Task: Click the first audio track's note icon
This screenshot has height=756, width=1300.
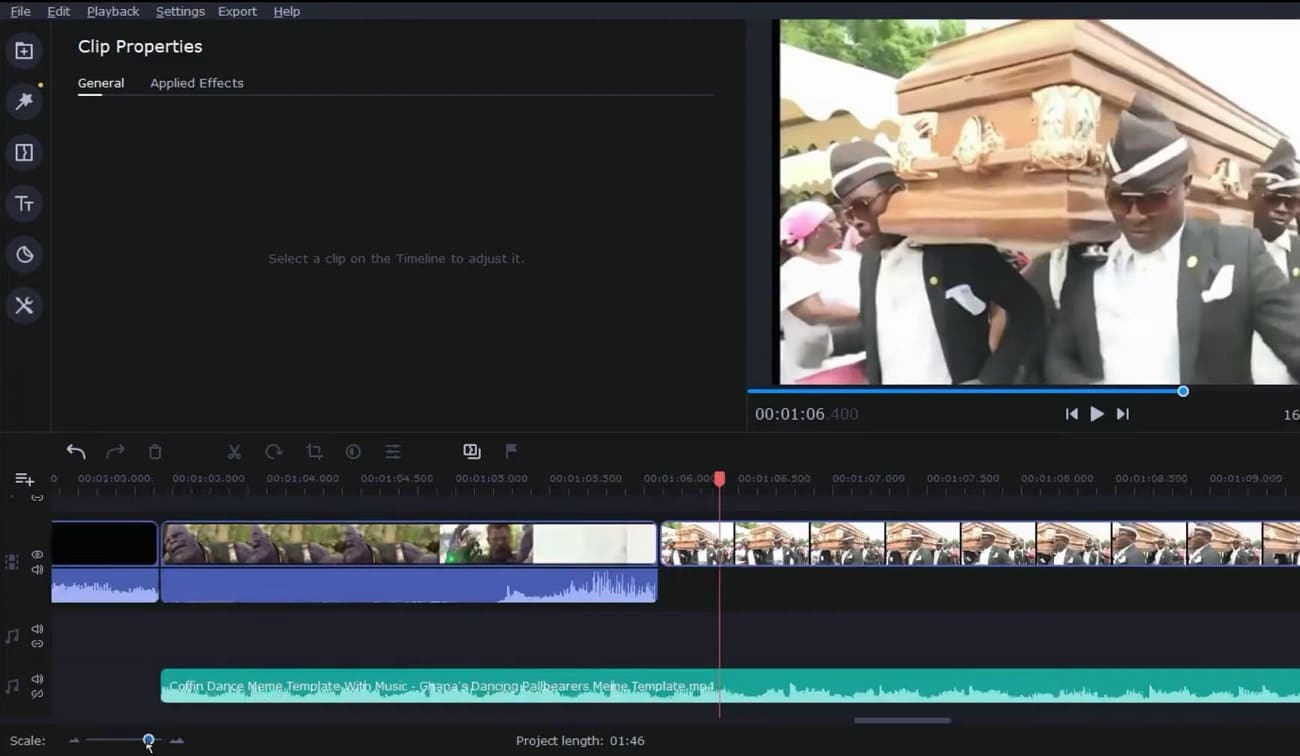Action: point(12,636)
